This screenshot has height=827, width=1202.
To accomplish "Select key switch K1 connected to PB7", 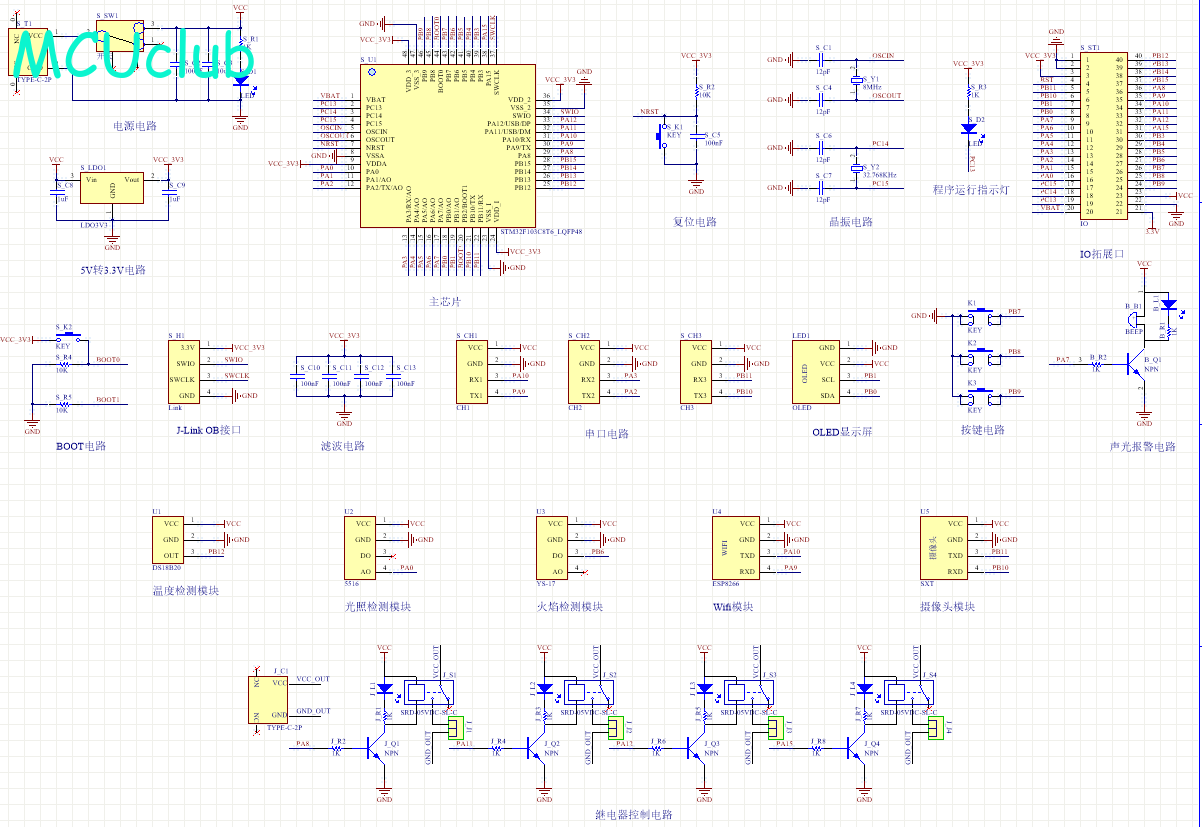I will [x=982, y=316].
